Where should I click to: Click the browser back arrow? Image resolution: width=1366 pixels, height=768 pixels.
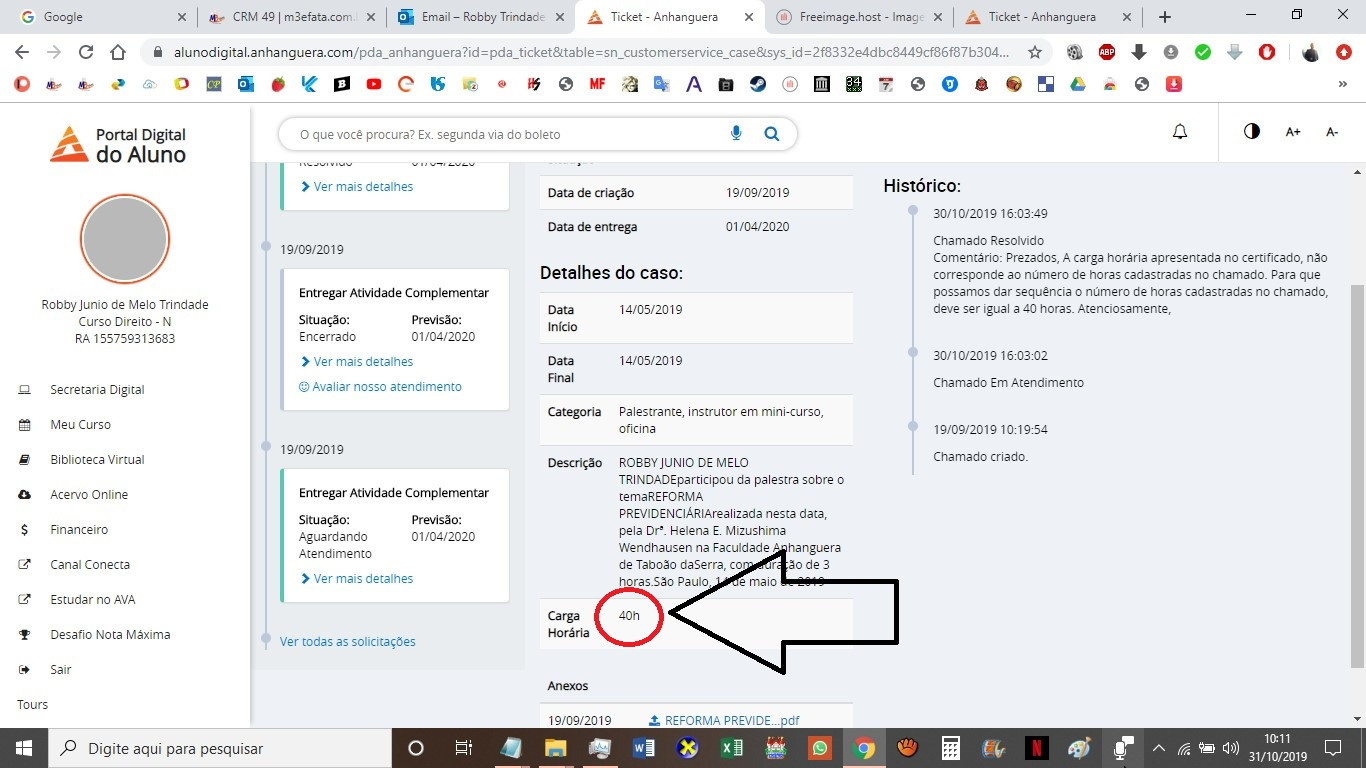point(22,52)
